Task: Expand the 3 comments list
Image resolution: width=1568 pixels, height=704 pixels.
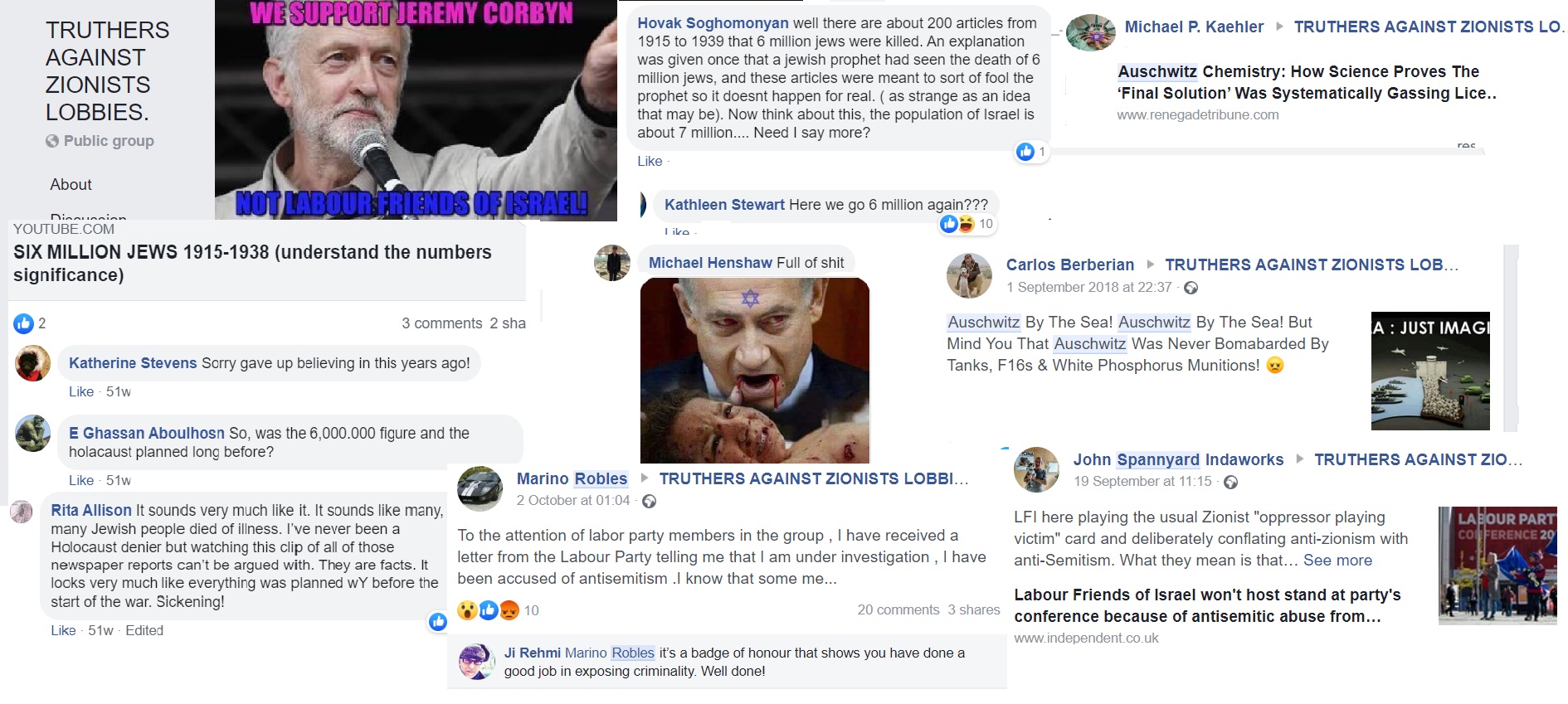Action: (x=442, y=323)
